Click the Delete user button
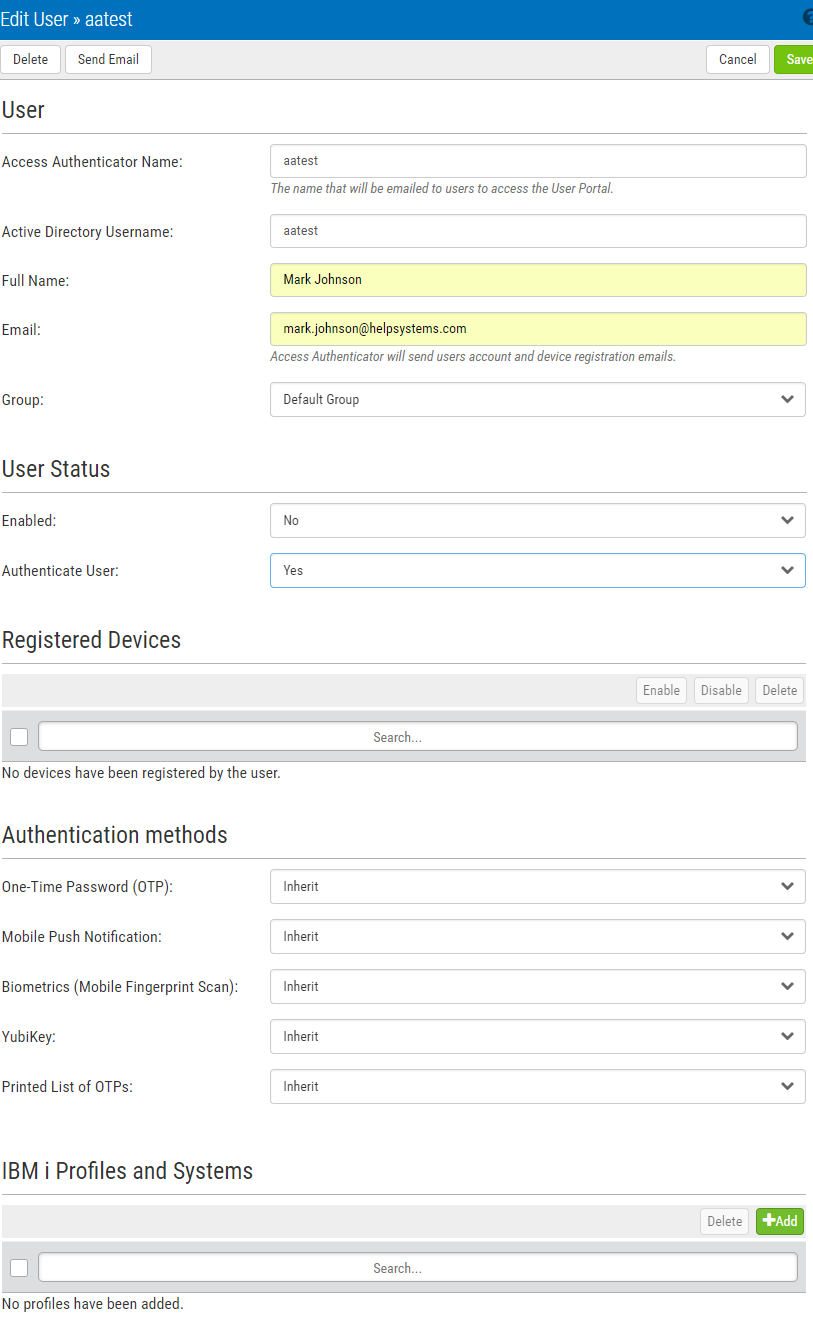This screenshot has width=813, height=1319. click(30, 59)
